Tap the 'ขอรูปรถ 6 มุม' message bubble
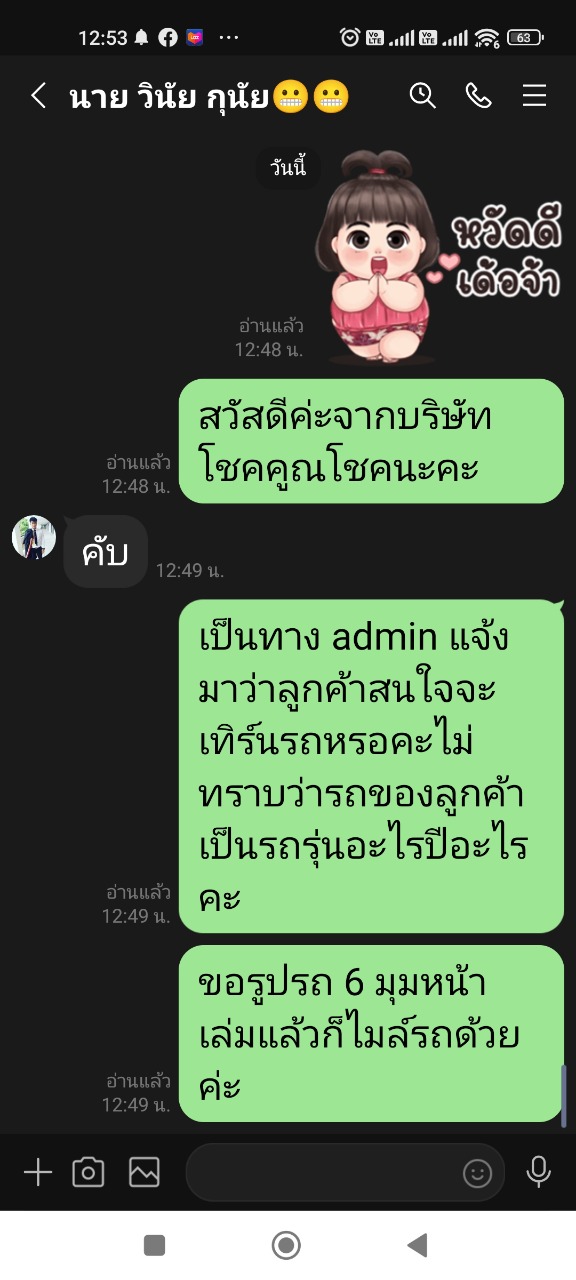Viewport: 576px width, 1280px height. pos(371,1034)
